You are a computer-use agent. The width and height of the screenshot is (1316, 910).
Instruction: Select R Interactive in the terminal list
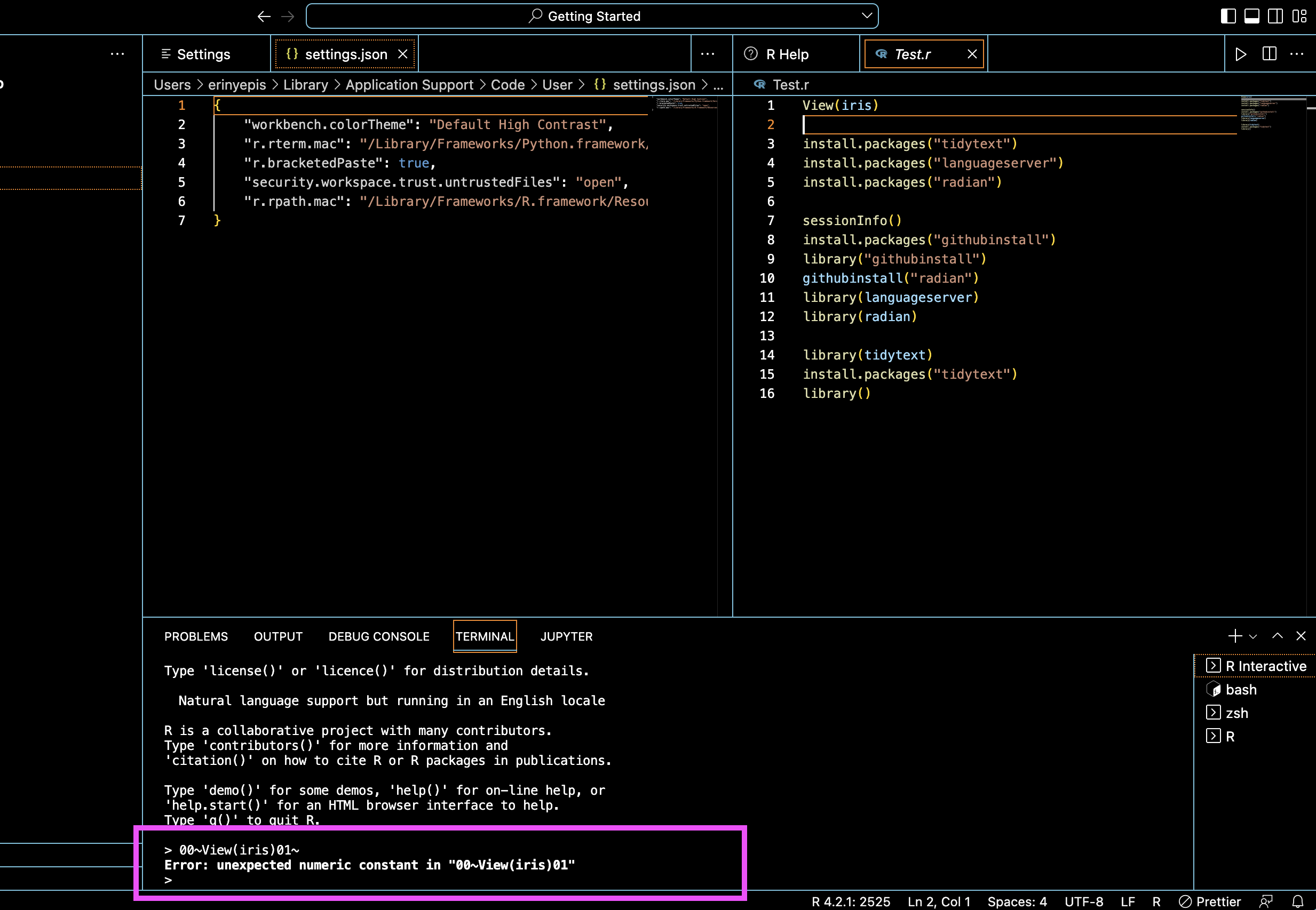point(1260,665)
